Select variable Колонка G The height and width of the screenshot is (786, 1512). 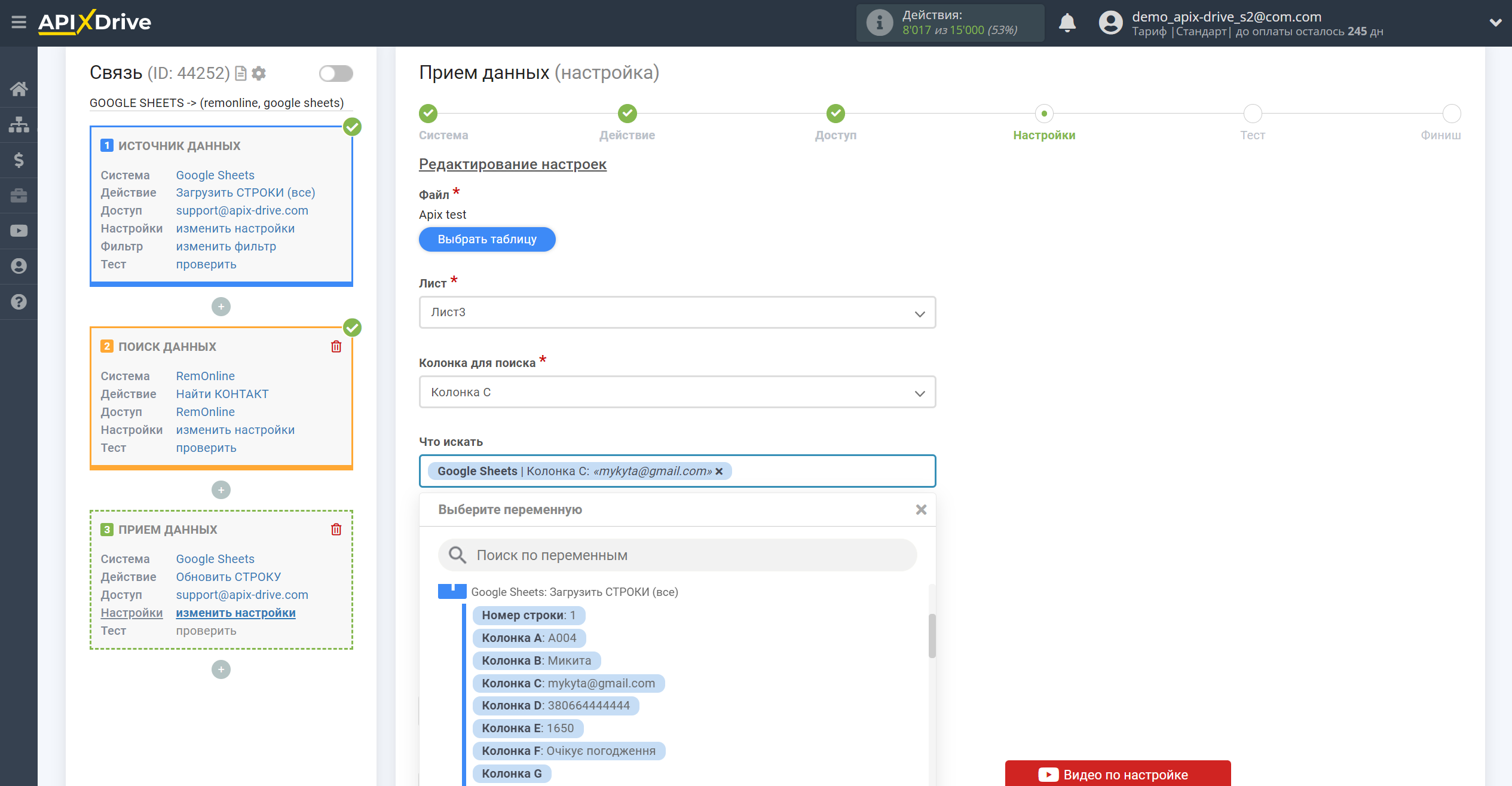[512, 774]
